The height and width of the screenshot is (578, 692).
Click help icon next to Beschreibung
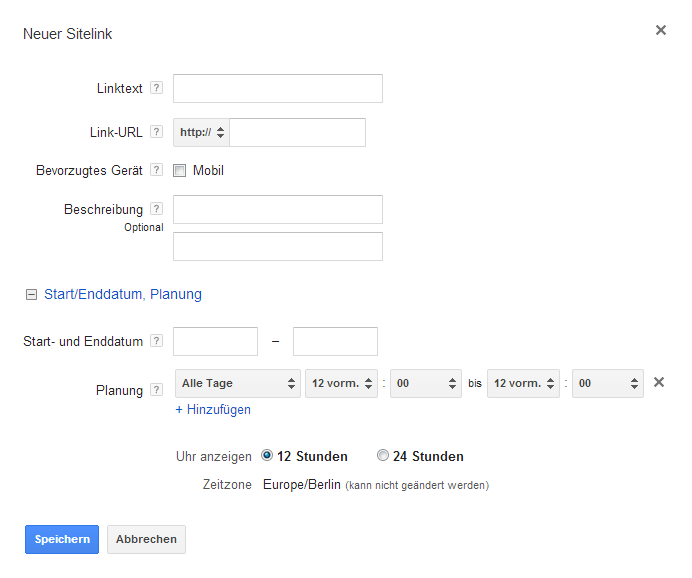156,209
